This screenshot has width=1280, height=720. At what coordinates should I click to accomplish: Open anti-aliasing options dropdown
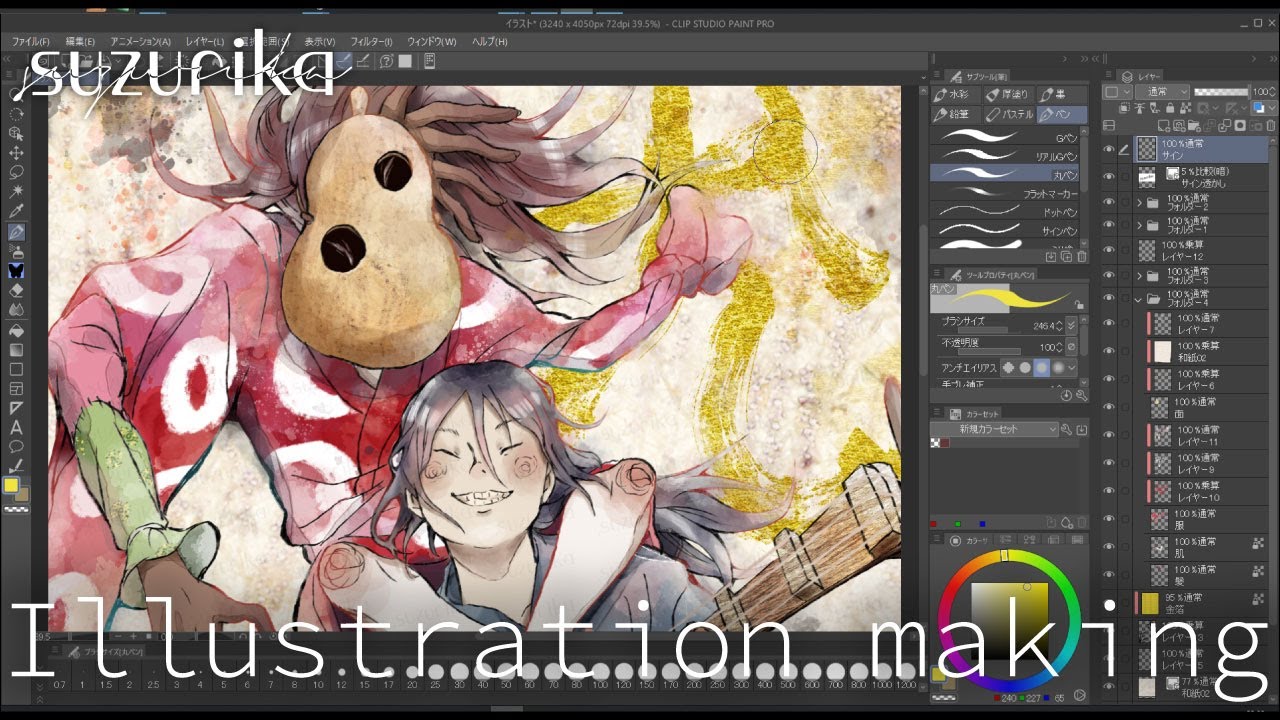[x=1071, y=368]
